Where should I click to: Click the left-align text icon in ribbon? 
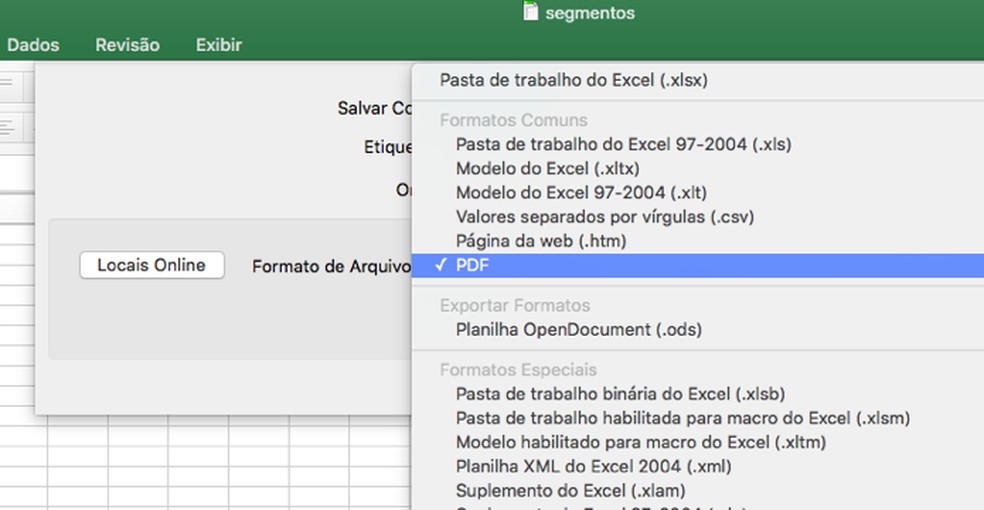7,129
